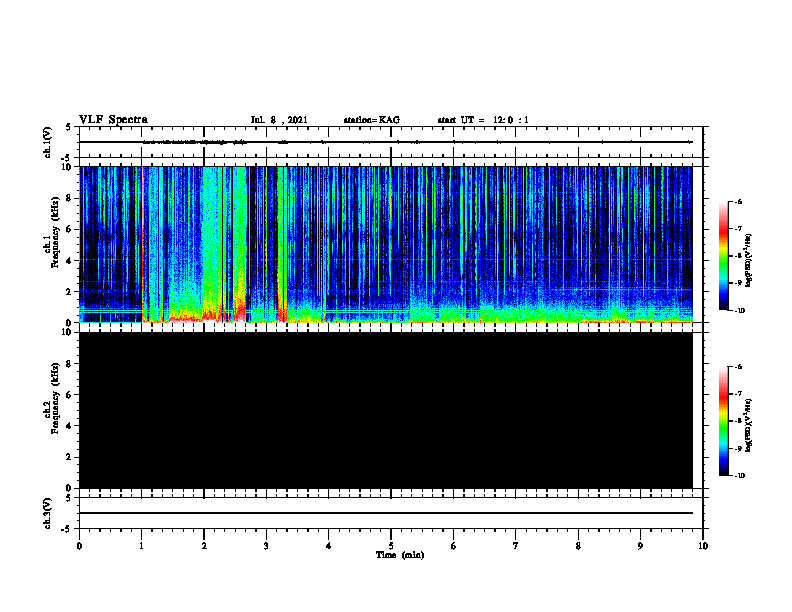Click ch.1 frequency tick label "8"
The width and height of the screenshot is (792, 612).
[x=70, y=198]
